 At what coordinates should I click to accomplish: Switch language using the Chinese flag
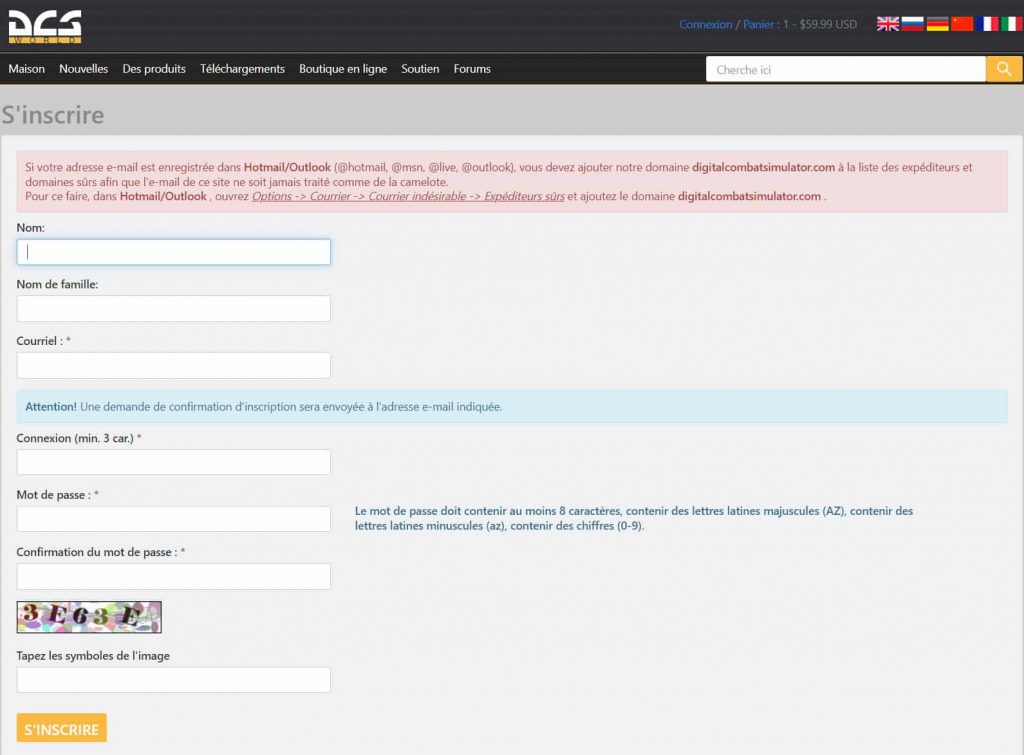tap(962, 24)
